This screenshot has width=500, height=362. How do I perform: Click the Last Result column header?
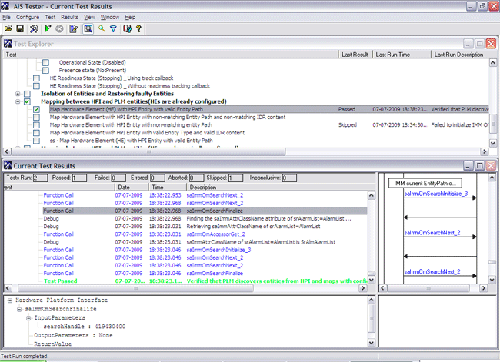(355, 54)
